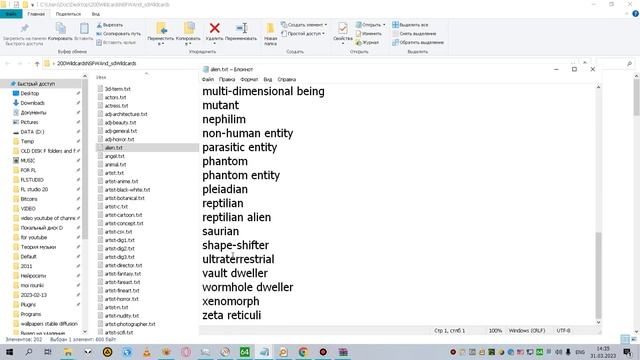The image size is (640, 360).
Task: Click the line 'shape-shifter' in Notepad
Action: 236,245
